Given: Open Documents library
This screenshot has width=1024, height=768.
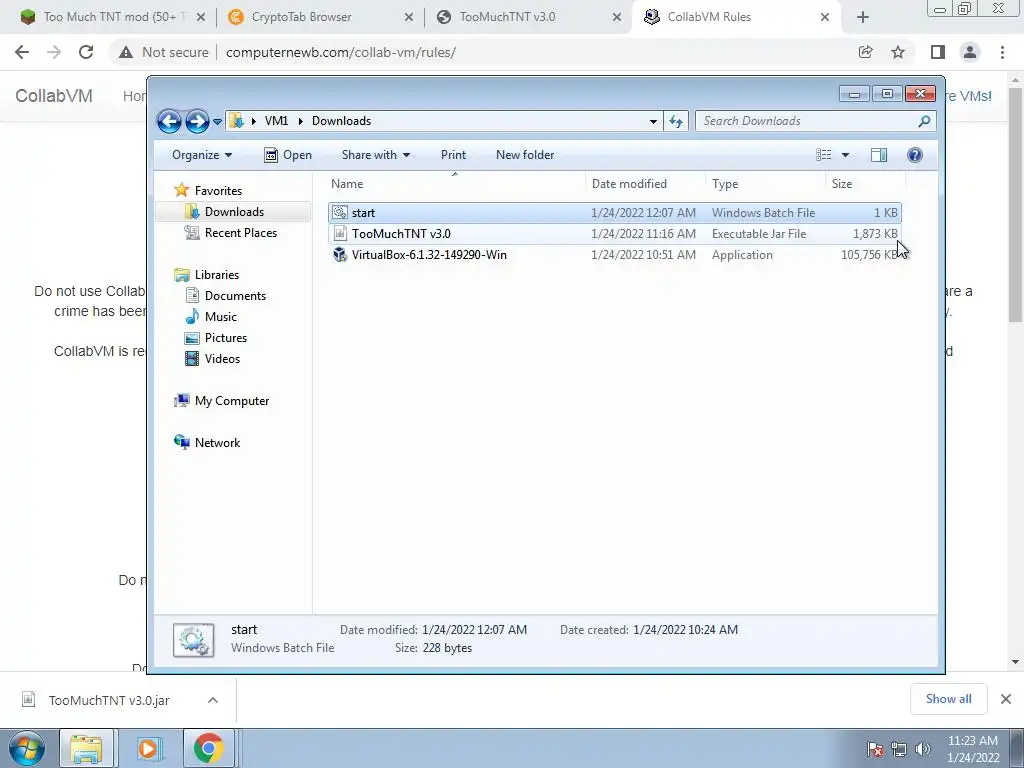Looking at the screenshot, I should click(x=235, y=296).
